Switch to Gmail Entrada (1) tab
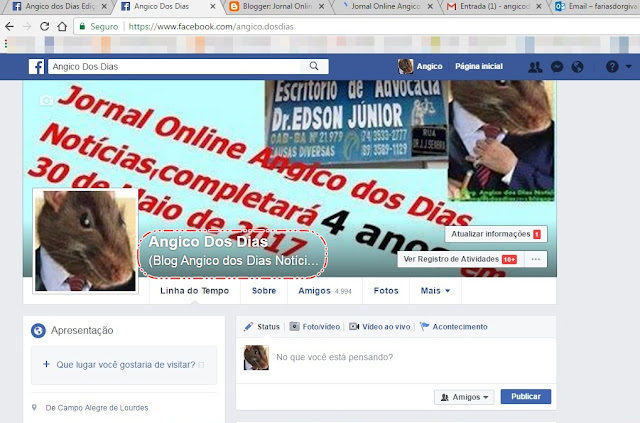The height and width of the screenshot is (423, 640). pos(494,7)
